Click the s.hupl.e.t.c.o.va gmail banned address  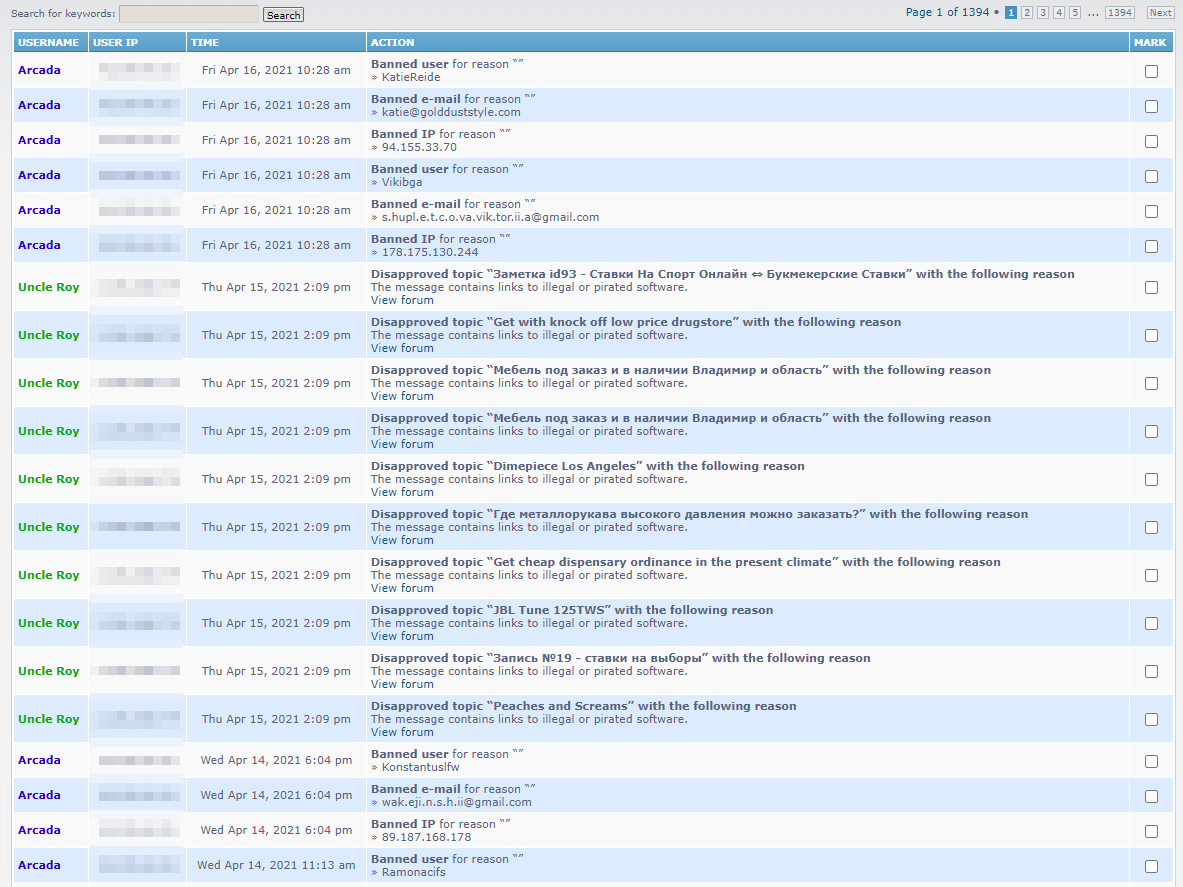[490, 217]
